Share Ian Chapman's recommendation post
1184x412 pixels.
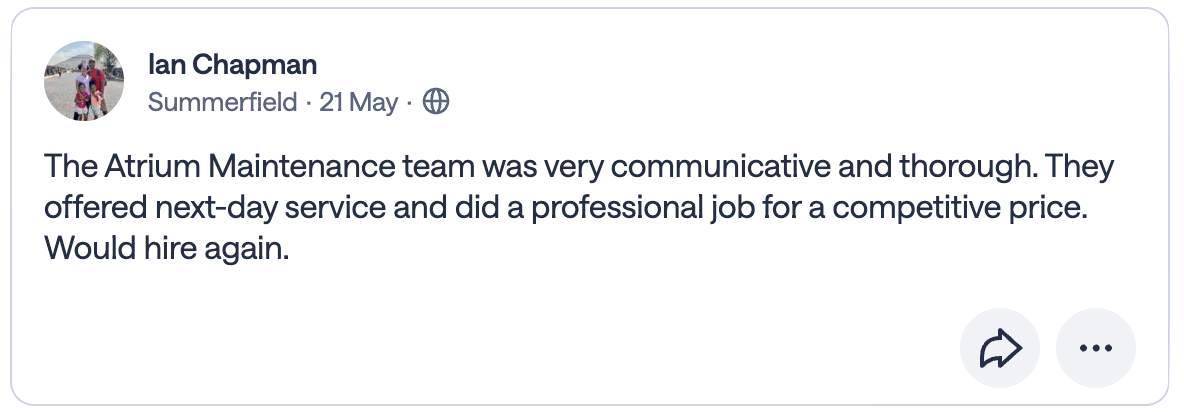(x=1000, y=348)
